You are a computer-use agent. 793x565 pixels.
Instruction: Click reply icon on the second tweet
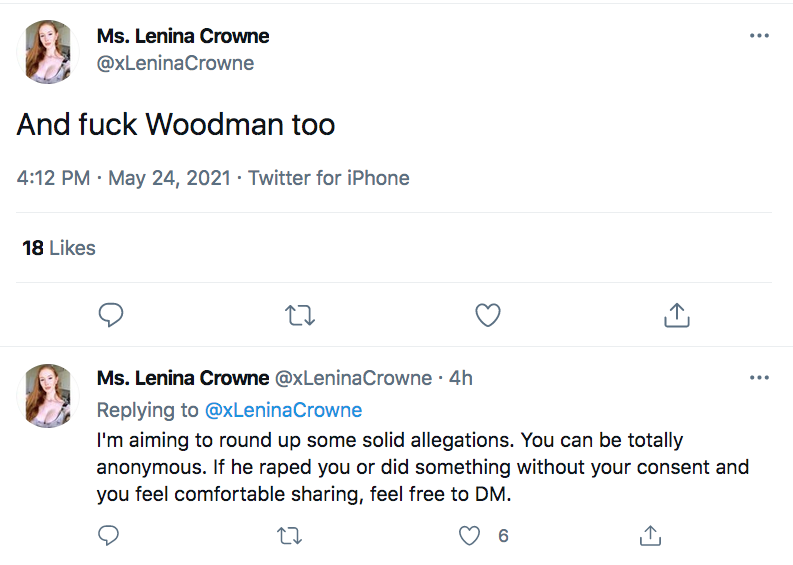(x=109, y=536)
